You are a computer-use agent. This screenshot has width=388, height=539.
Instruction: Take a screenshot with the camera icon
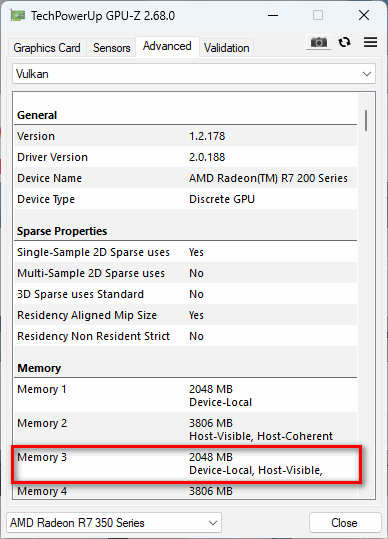pyautogui.click(x=319, y=42)
